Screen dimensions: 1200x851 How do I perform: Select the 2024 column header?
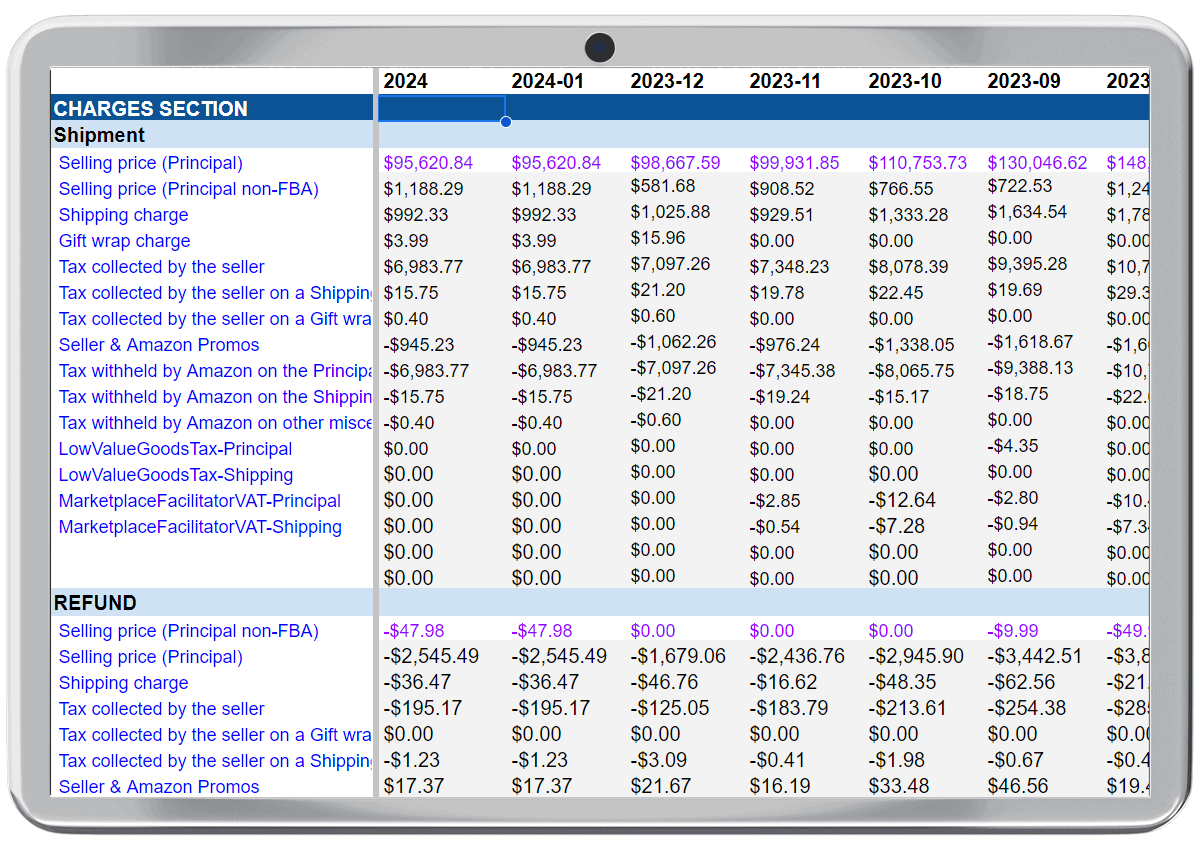click(x=405, y=81)
